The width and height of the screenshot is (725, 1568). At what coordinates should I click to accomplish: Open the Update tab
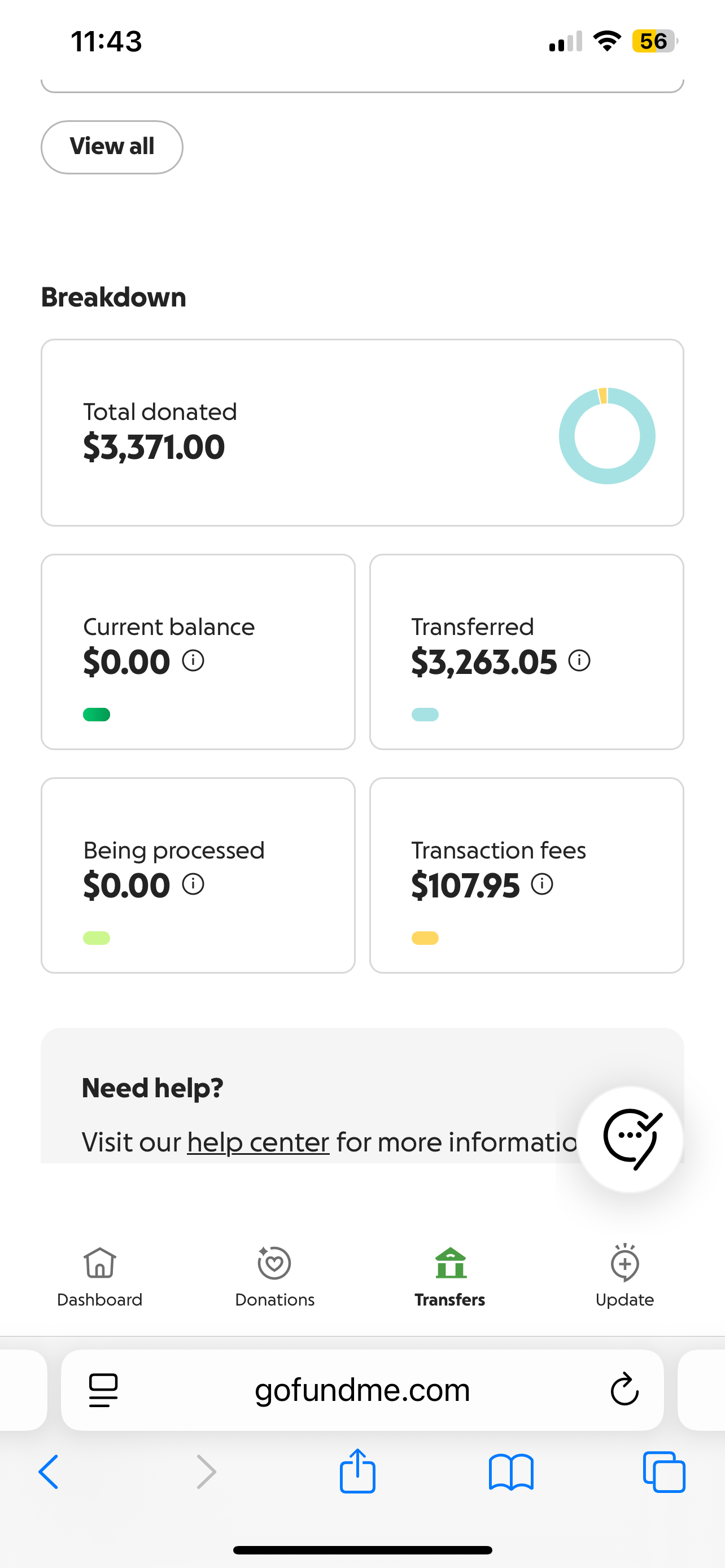624,1275
